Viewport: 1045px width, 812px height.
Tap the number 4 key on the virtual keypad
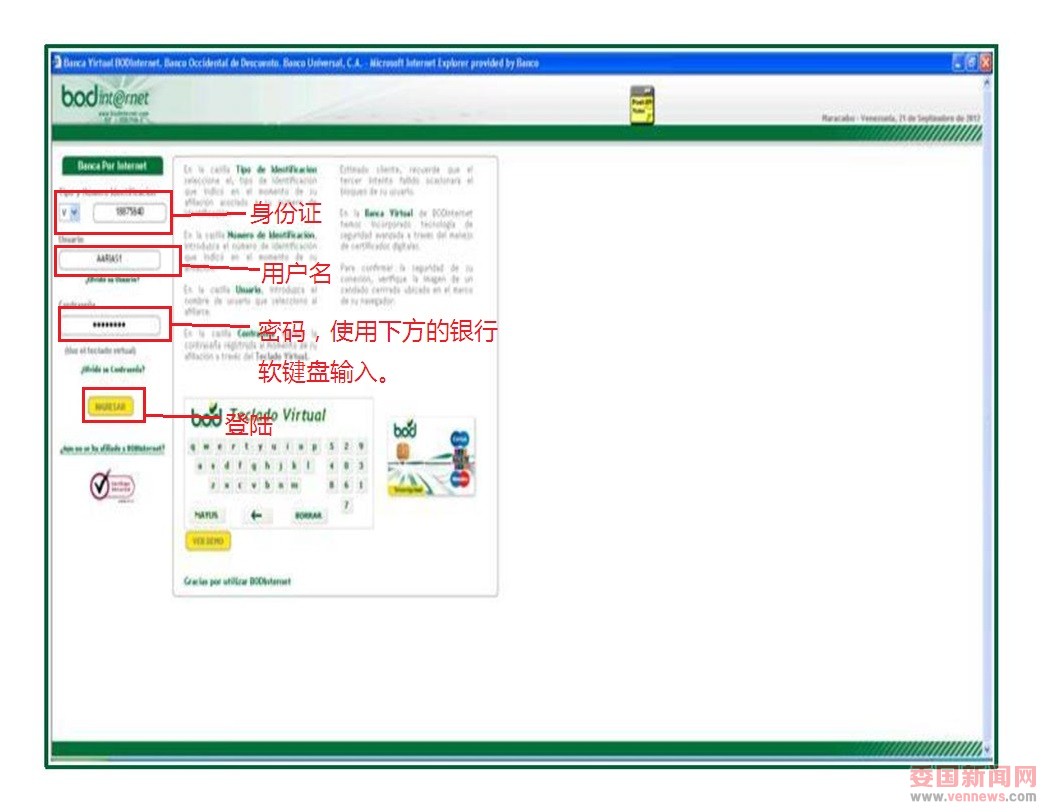[332, 466]
